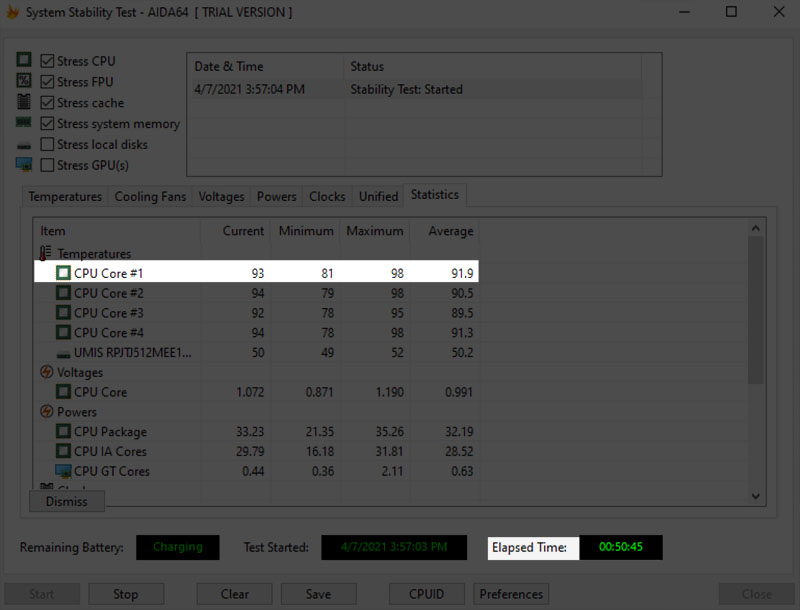800x610 pixels.
Task: Click the chip icon of CPU Core #2
Action: point(63,293)
